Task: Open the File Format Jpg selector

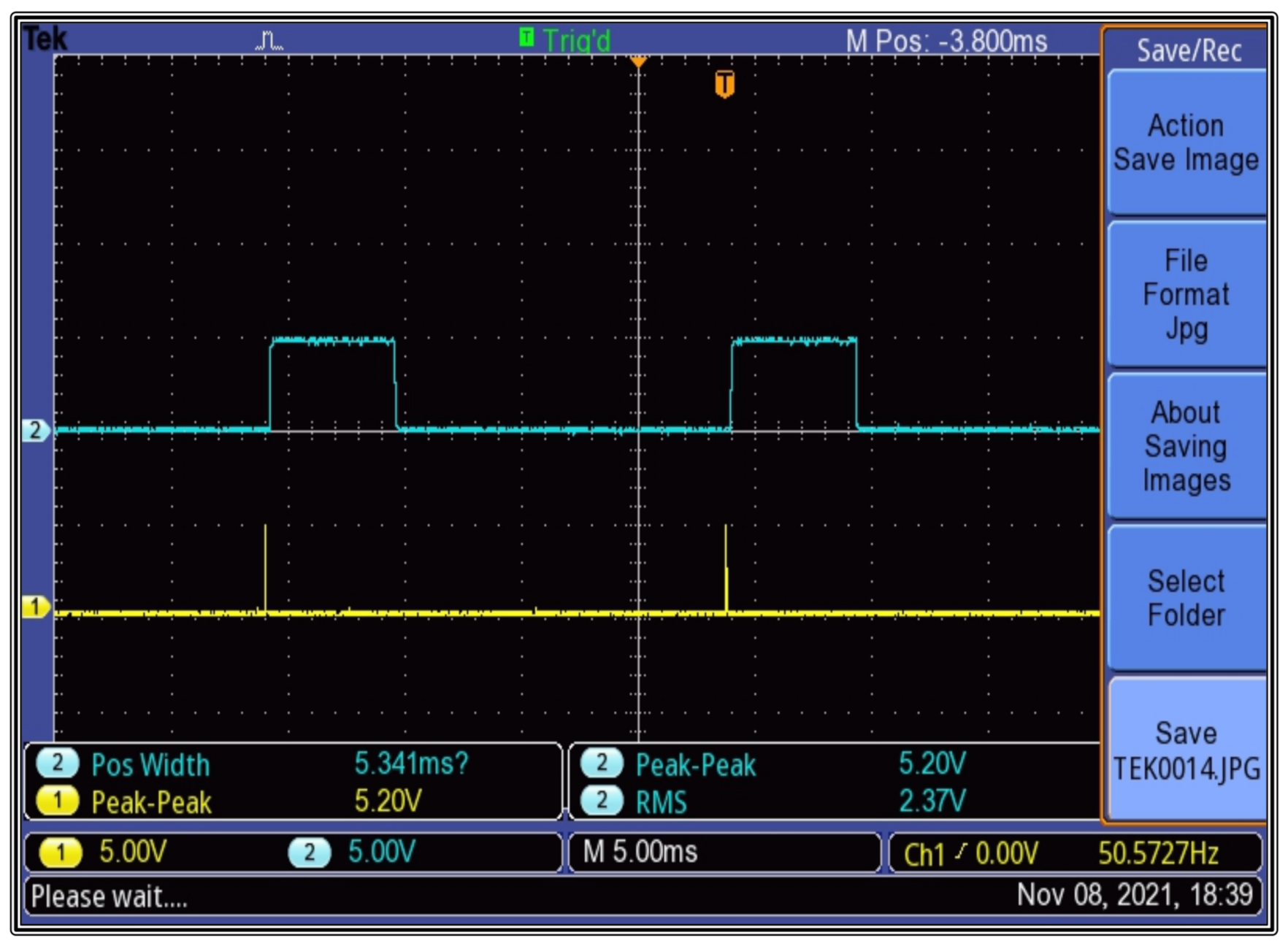Action: coord(1187,293)
